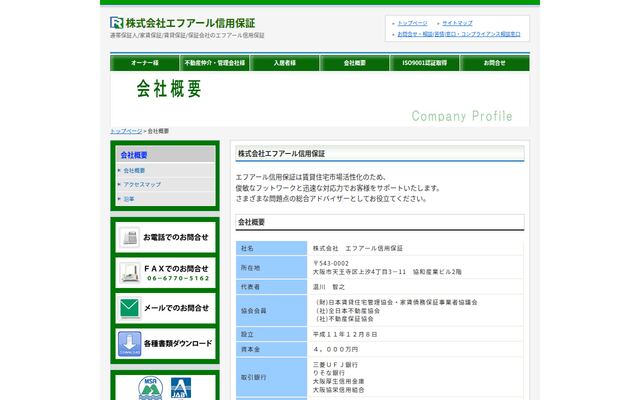The image size is (640, 400).
Task: Open the 会社概要 sidebar submenu item
Action: (x=134, y=171)
